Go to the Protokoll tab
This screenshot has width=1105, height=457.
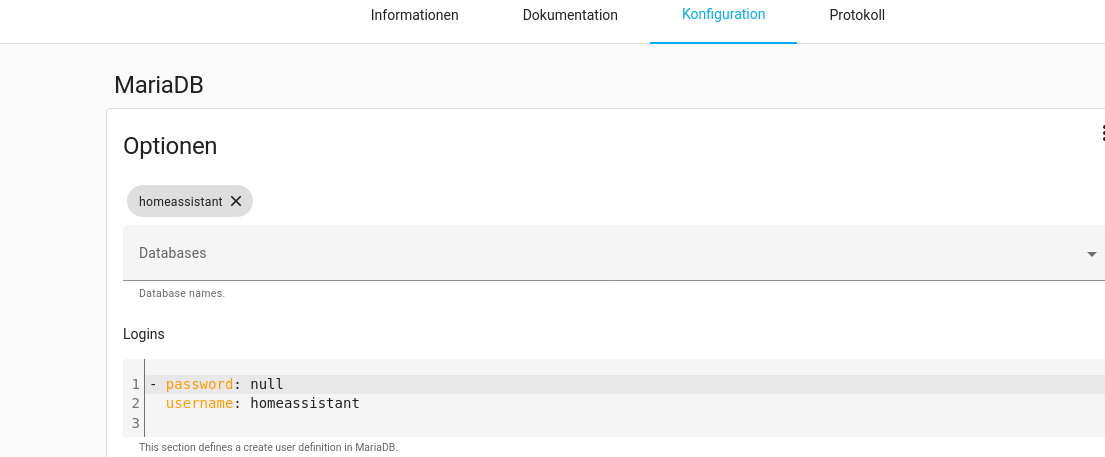point(857,16)
